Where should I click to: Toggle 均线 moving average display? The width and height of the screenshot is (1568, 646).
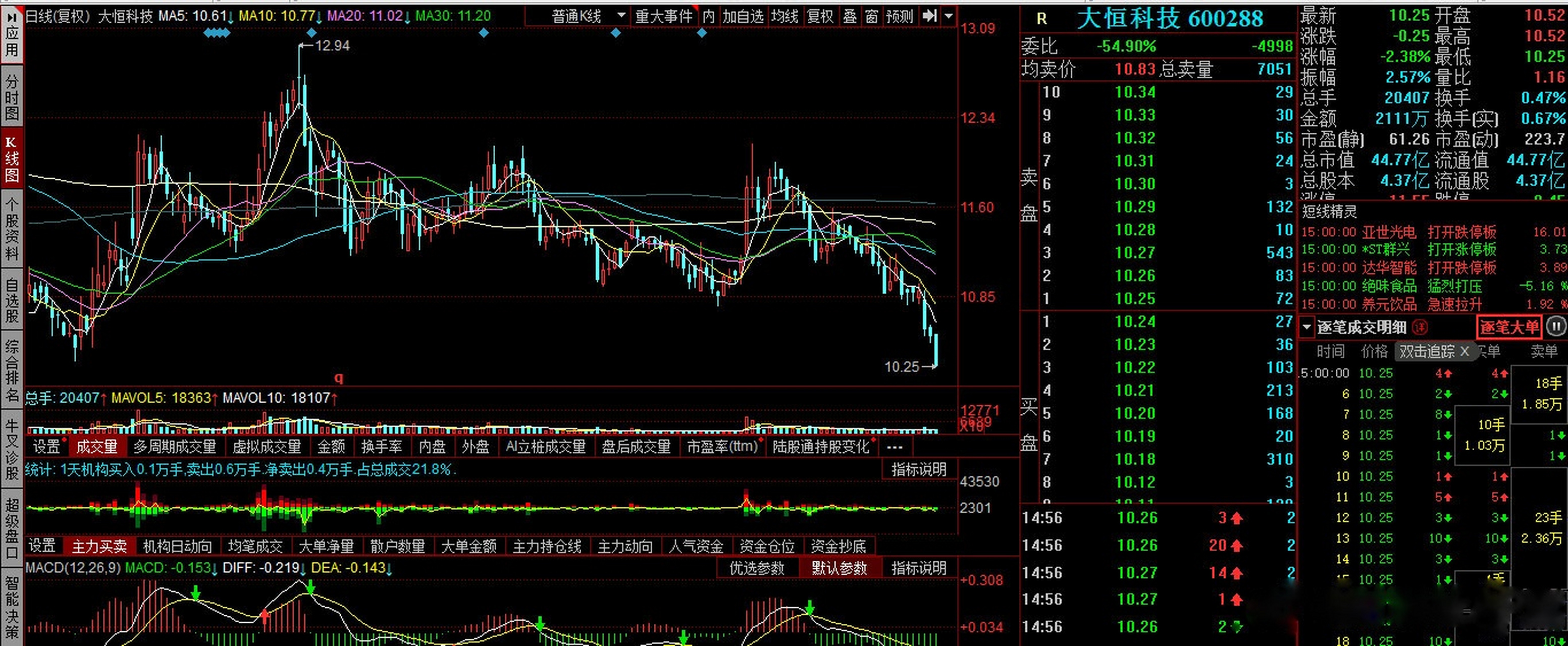[784, 17]
